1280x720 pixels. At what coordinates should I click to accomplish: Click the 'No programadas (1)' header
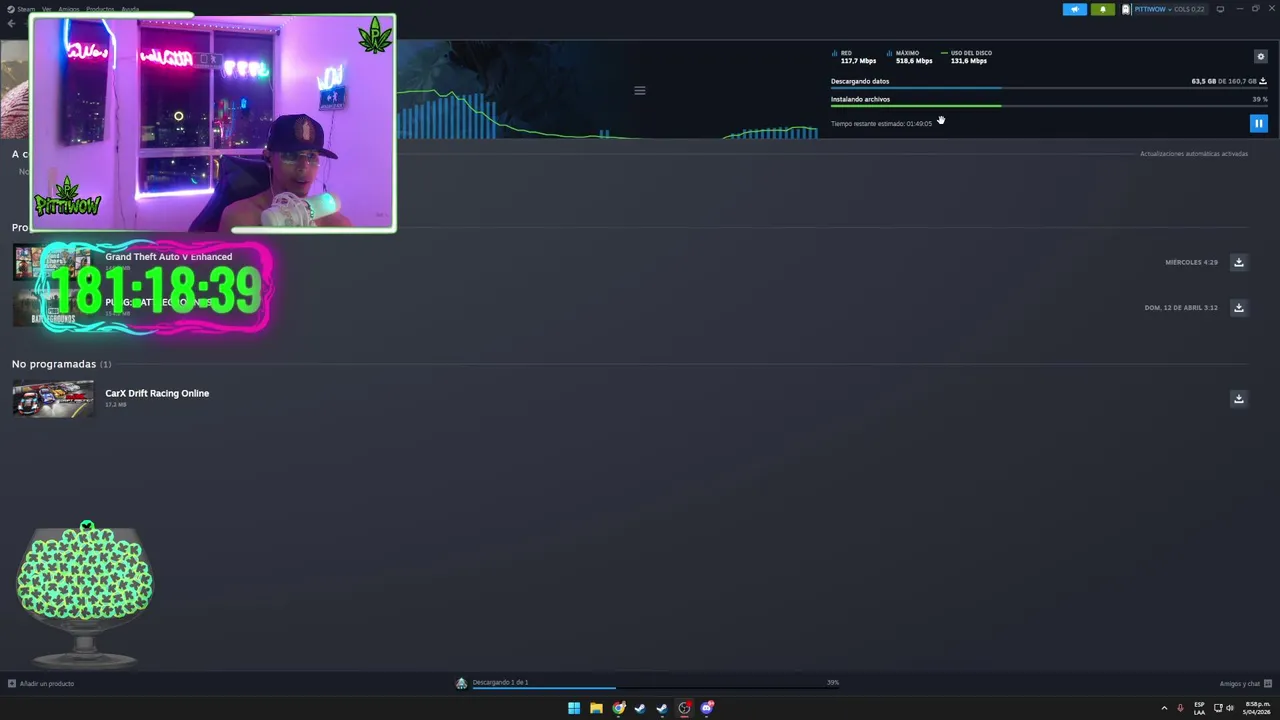pyautogui.click(x=61, y=364)
